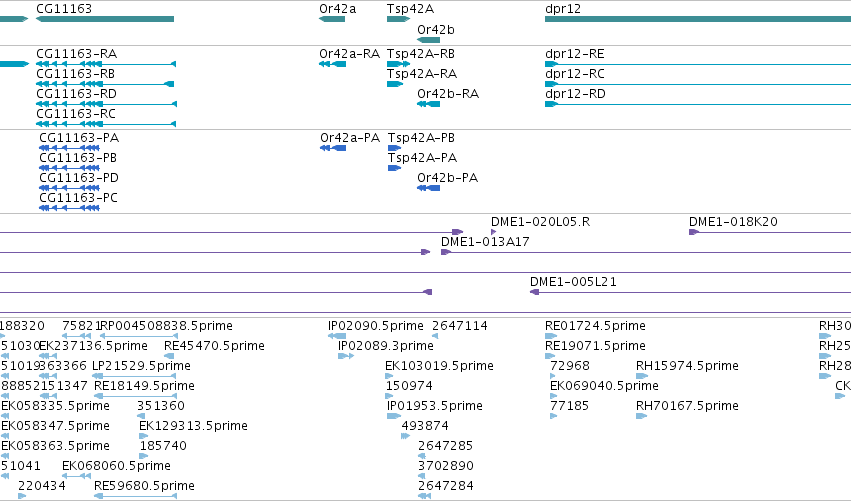851x501 pixels.
Task: Click EST EK103019.5prime
Action: (x=440, y=366)
